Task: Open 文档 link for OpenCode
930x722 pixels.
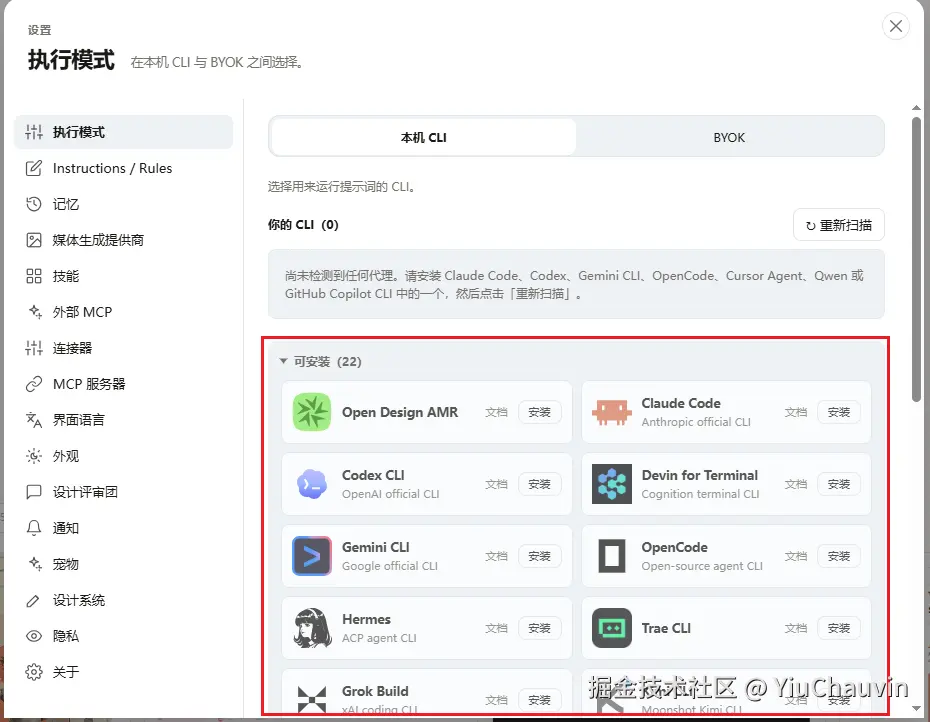Action: (x=796, y=556)
